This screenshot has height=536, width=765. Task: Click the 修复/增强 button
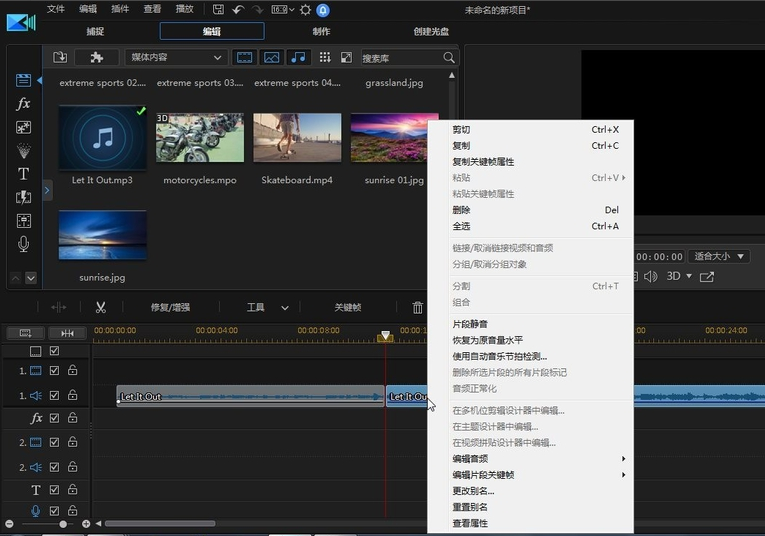coord(170,307)
